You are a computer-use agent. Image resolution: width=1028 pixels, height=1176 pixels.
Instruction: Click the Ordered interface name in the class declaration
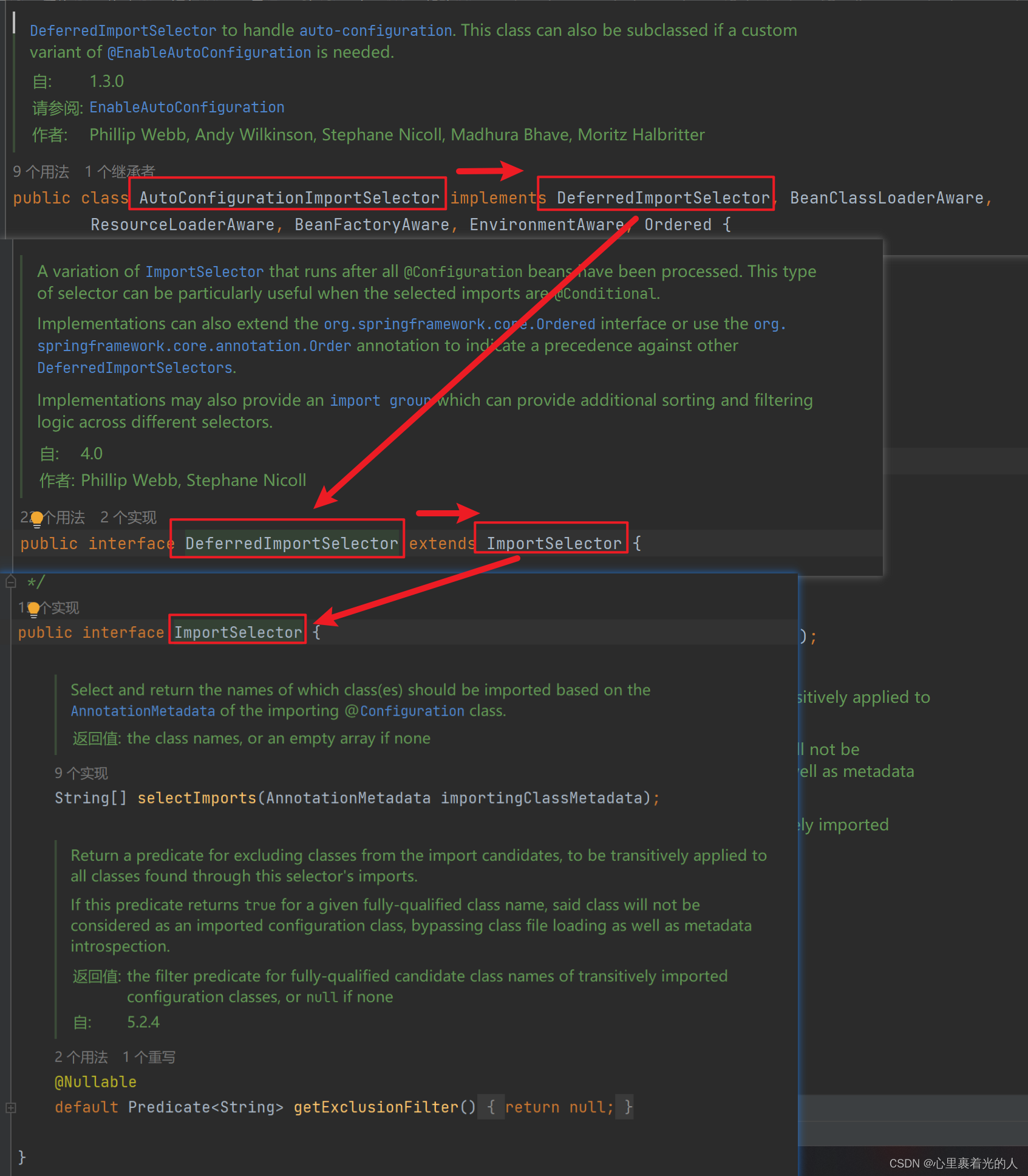point(678,225)
